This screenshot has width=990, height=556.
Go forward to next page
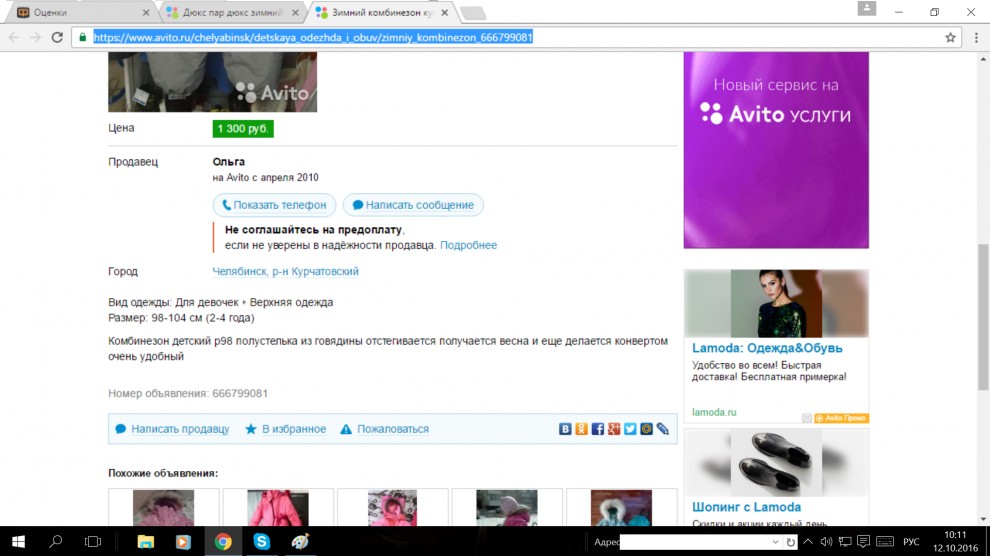[35, 37]
